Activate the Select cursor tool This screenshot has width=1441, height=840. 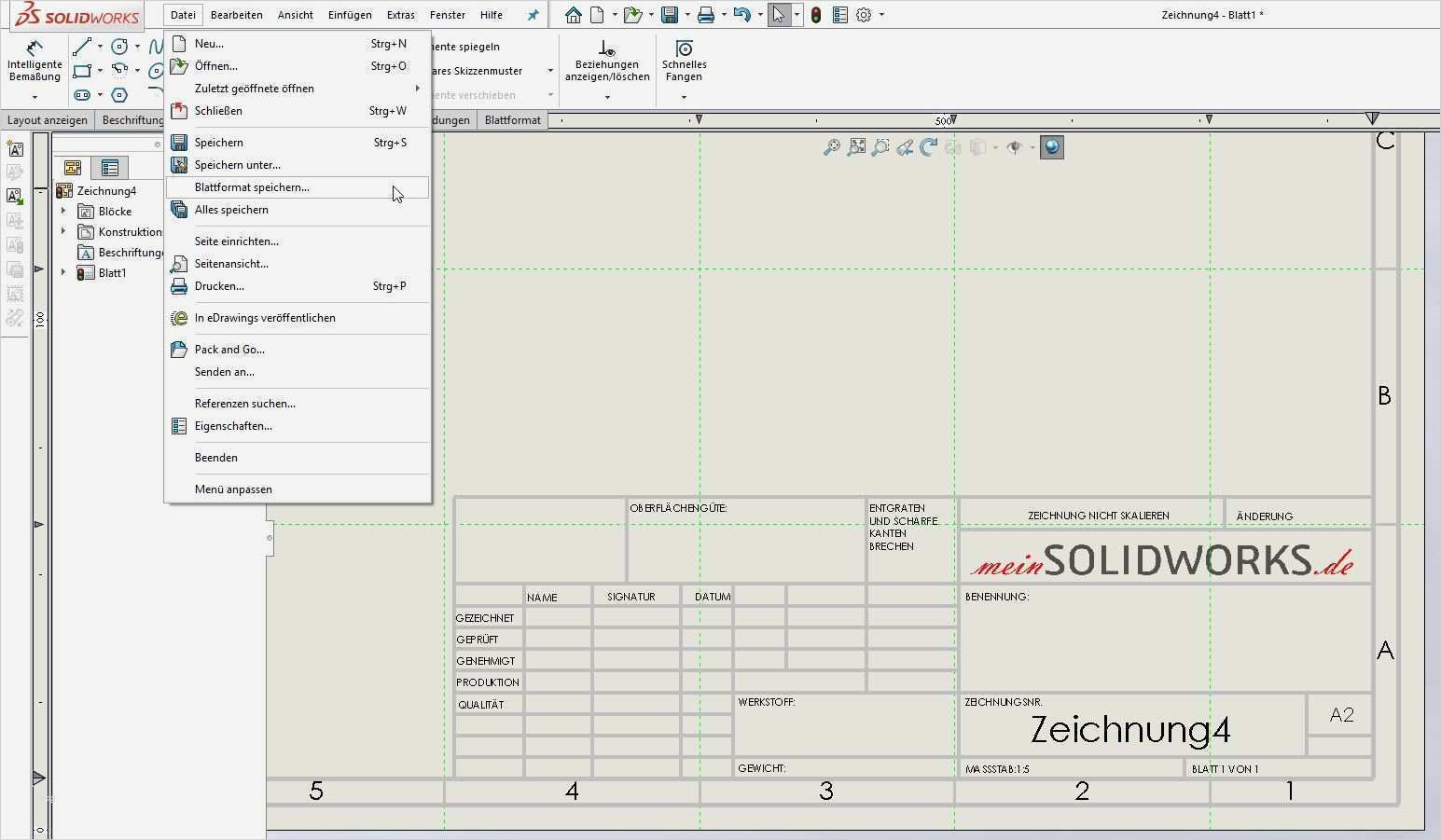point(778,15)
